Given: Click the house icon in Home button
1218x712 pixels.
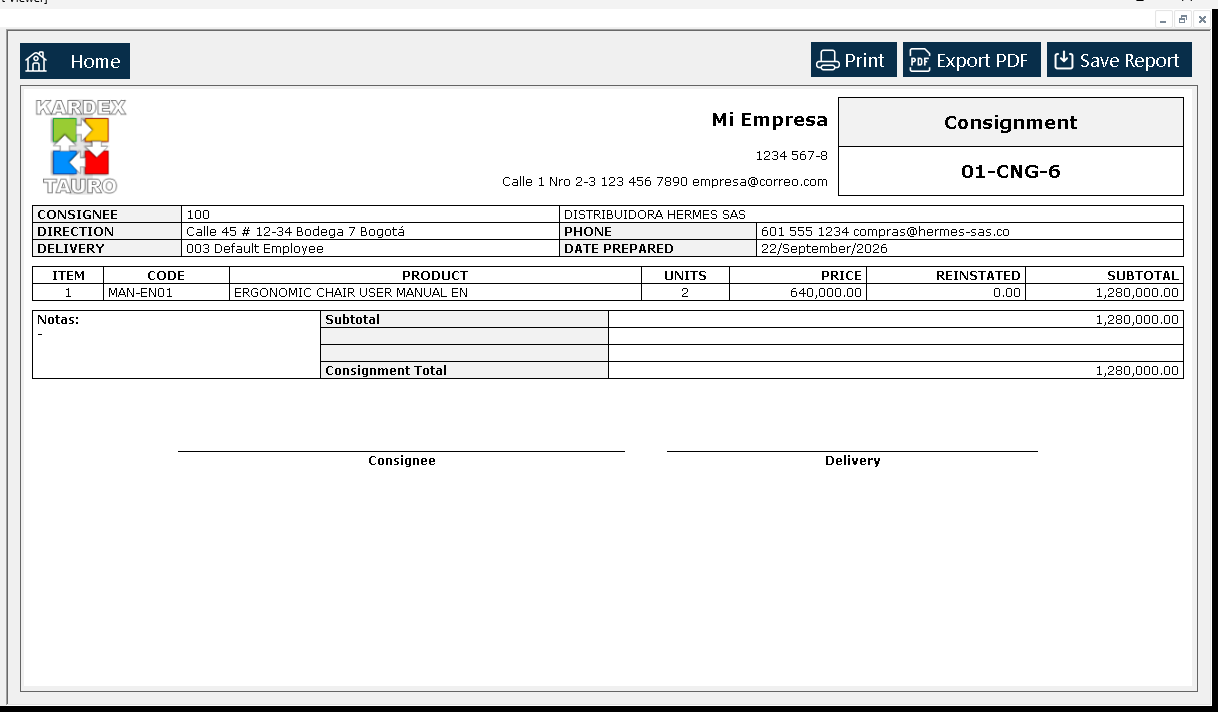Looking at the screenshot, I should [x=37, y=61].
